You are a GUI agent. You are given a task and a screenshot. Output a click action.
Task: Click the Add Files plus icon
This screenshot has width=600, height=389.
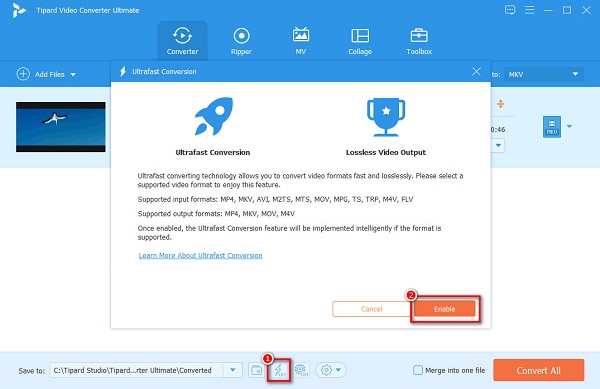(23, 74)
